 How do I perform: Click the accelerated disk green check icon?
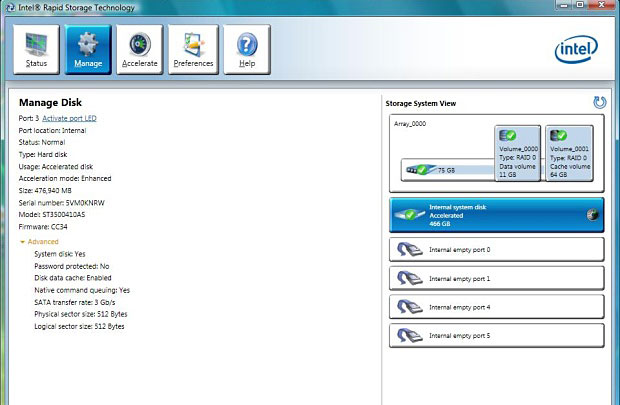pyautogui.click(x=410, y=215)
